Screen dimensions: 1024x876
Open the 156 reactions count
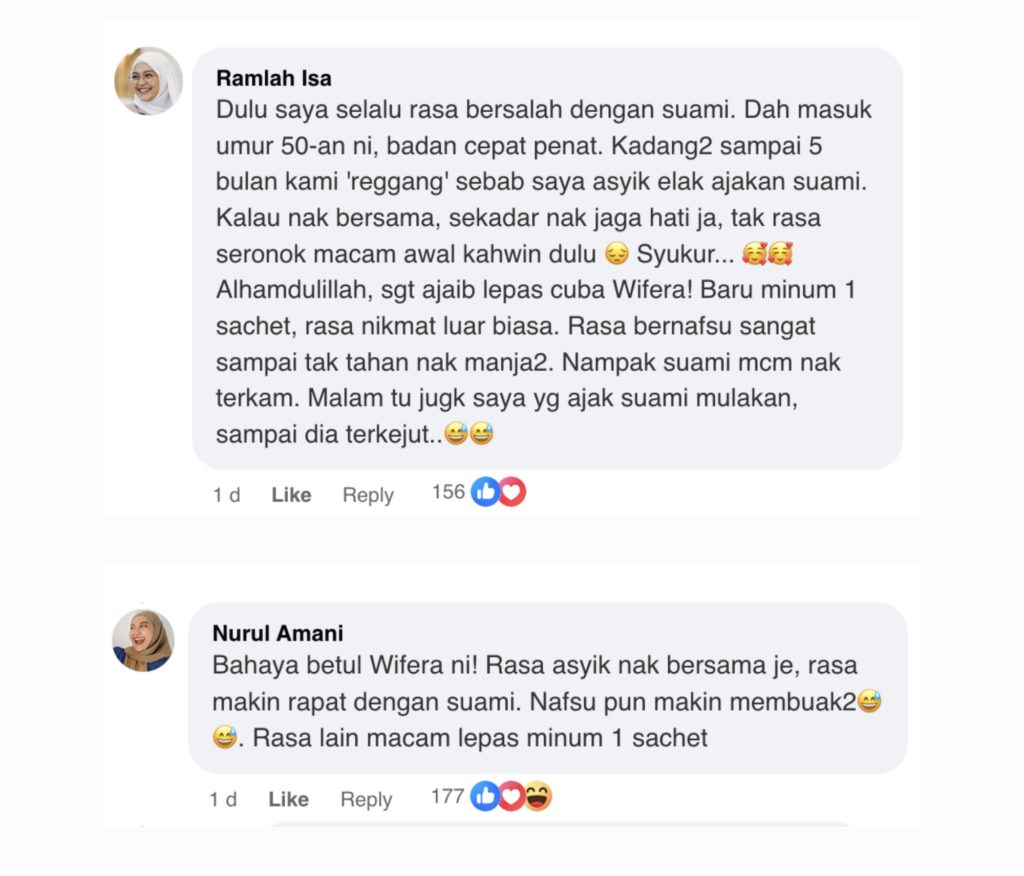[448, 492]
